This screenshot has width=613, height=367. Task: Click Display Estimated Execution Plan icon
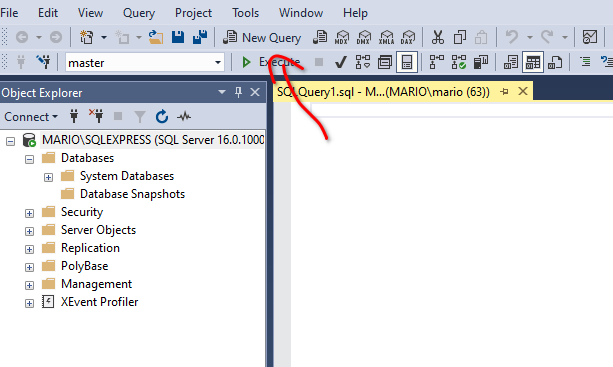coord(362,62)
